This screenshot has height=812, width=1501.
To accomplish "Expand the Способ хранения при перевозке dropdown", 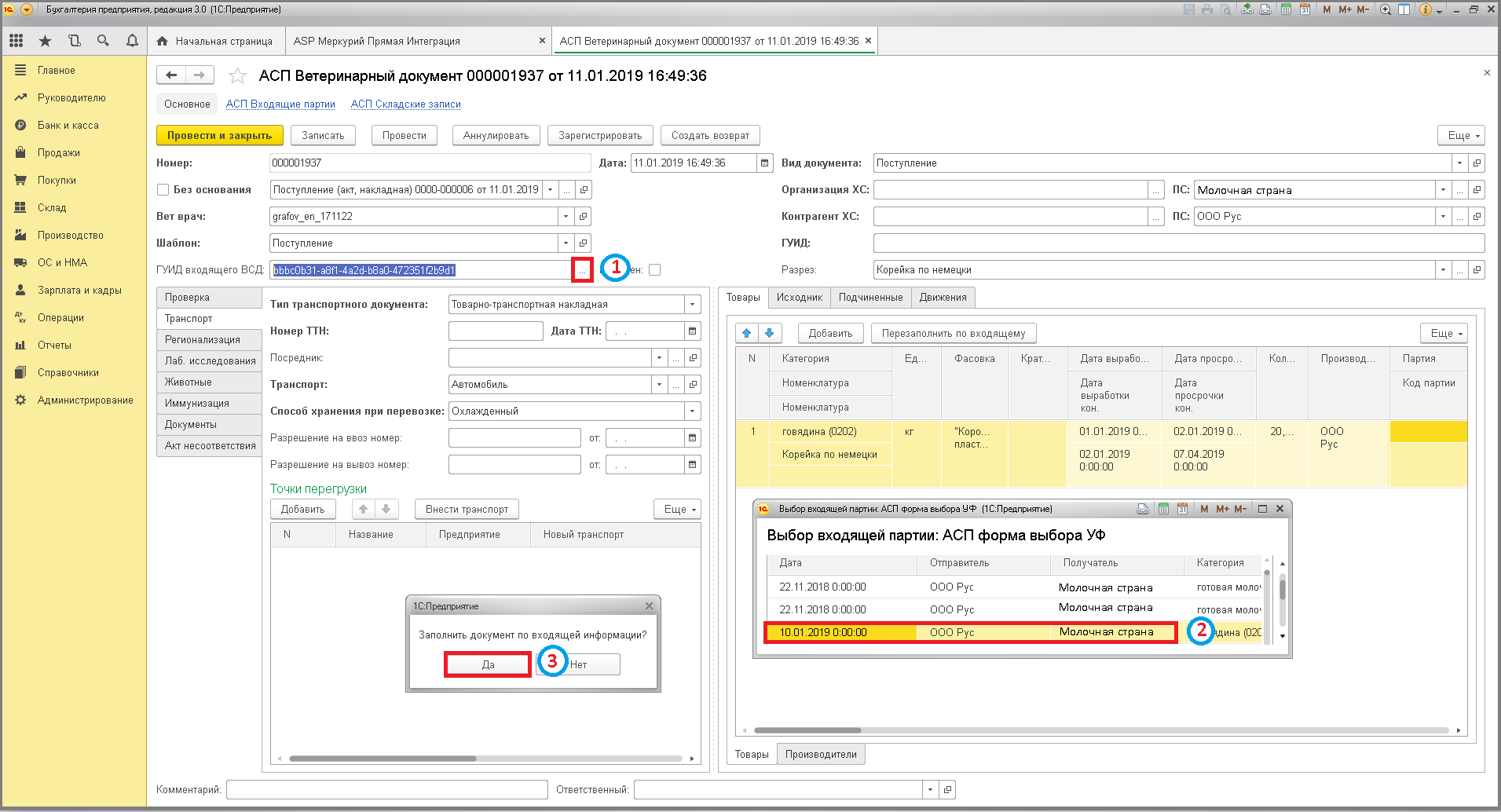I will pyautogui.click(x=693, y=411).
